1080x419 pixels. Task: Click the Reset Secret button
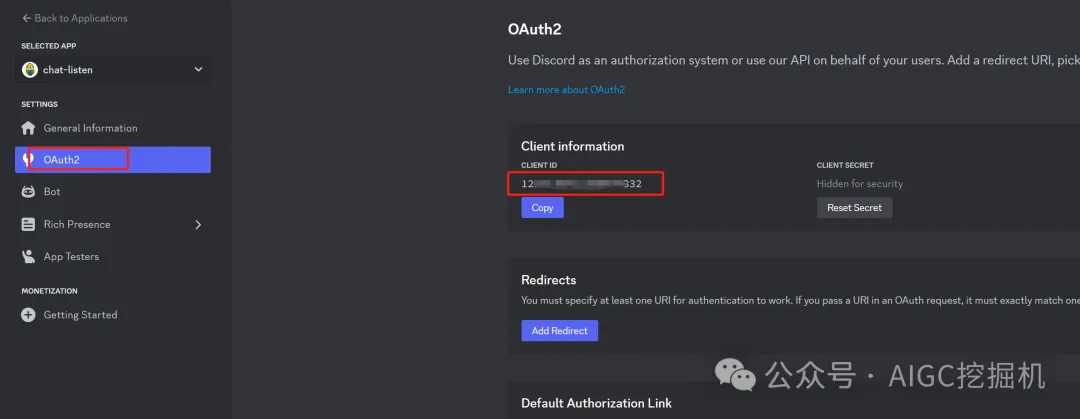854,207
